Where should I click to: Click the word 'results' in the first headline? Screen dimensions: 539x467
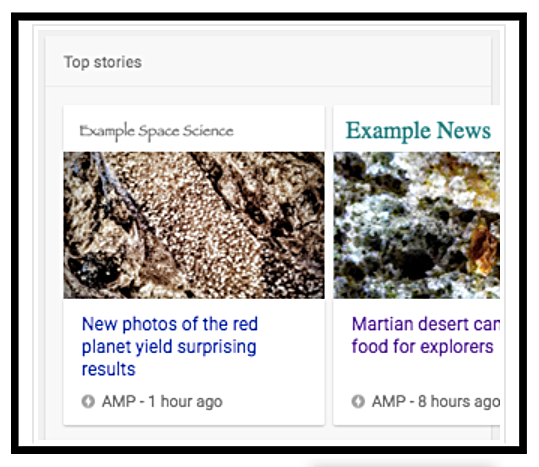[x=109, y=369]
